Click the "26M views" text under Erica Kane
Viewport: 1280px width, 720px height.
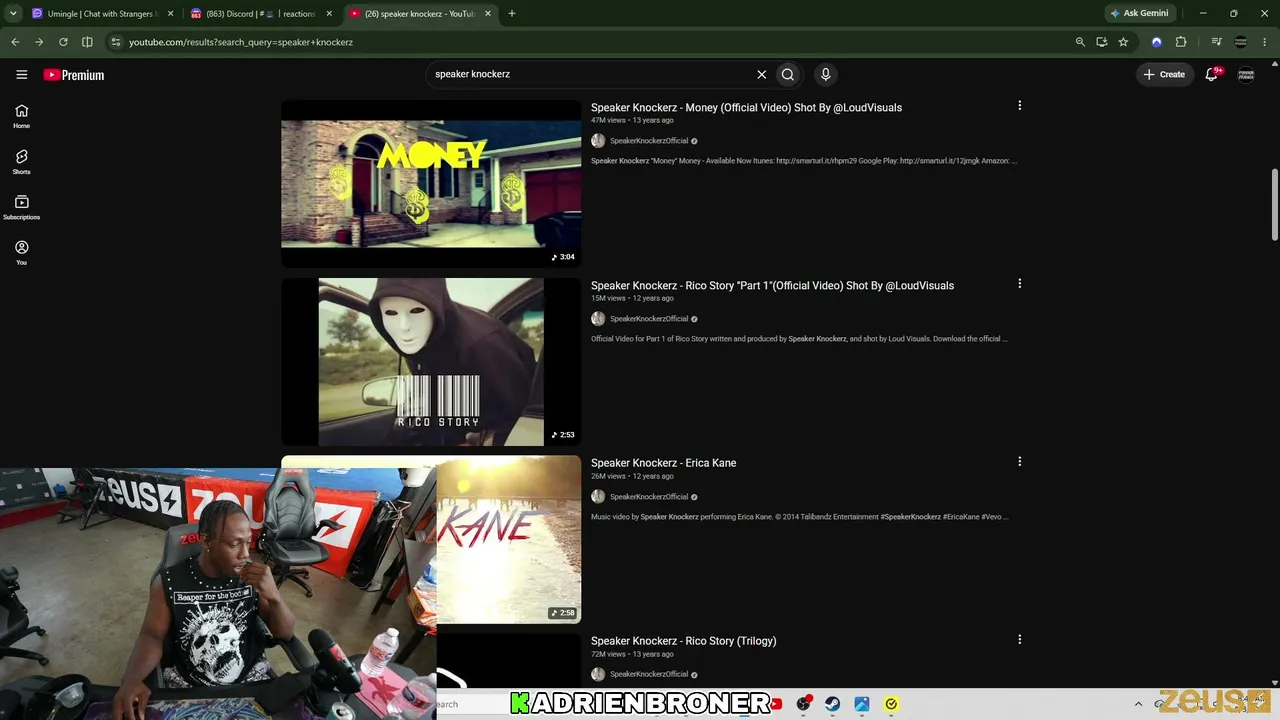[x=608, y=476]
